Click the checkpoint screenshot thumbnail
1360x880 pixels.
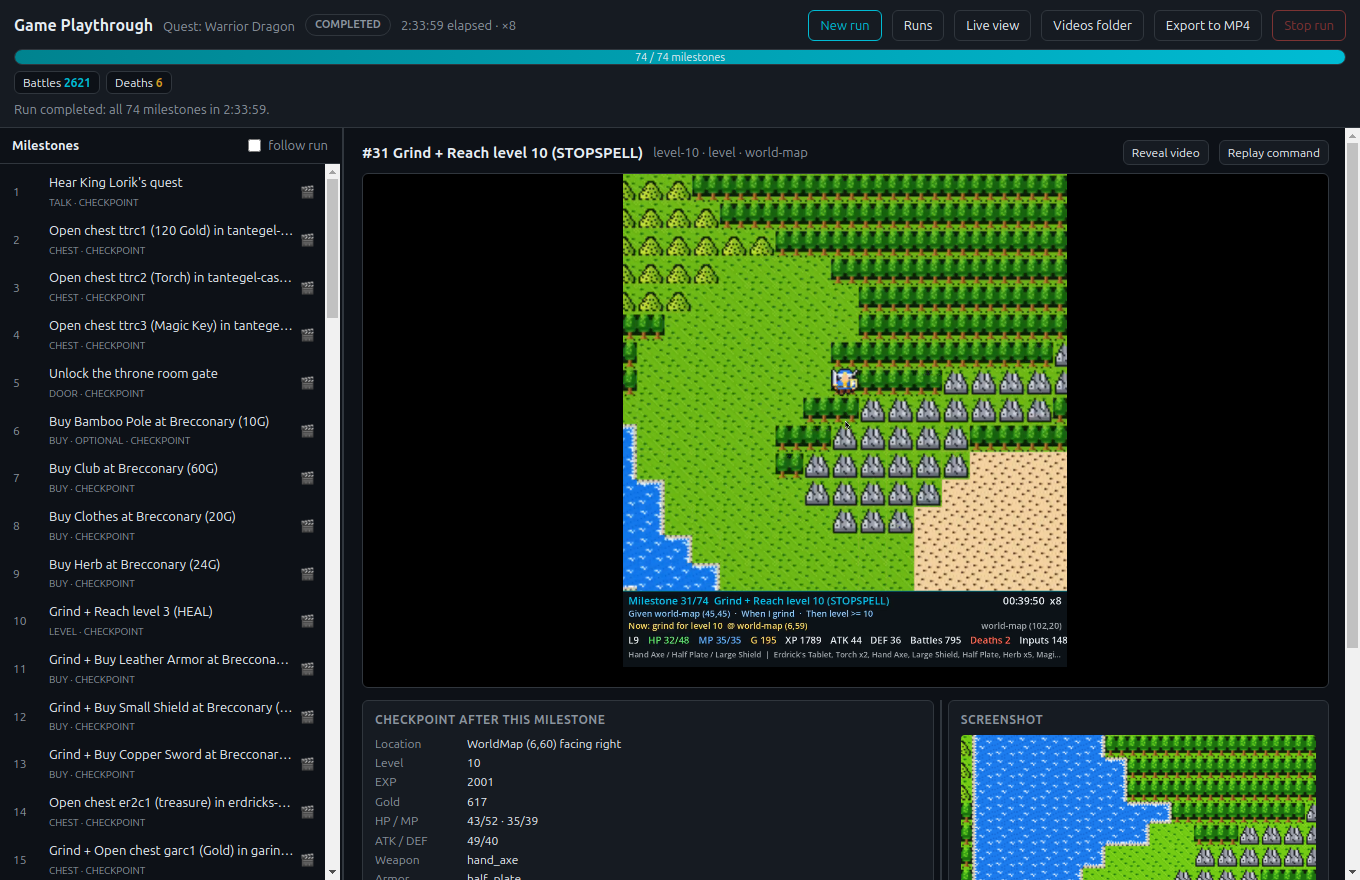1138,808
